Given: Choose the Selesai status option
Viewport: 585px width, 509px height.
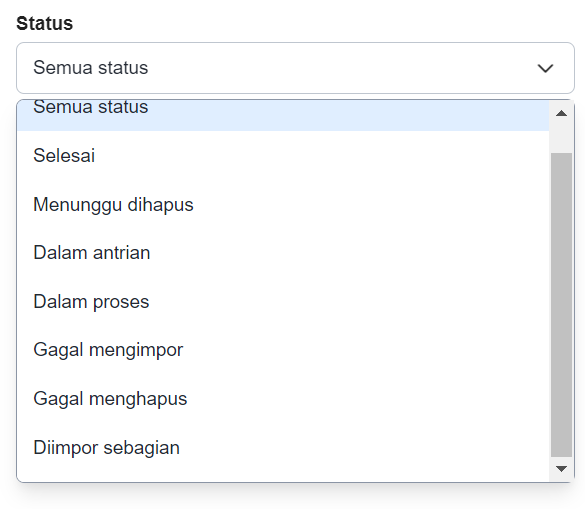Looking at the screenshot, I should tap(283, 155).
